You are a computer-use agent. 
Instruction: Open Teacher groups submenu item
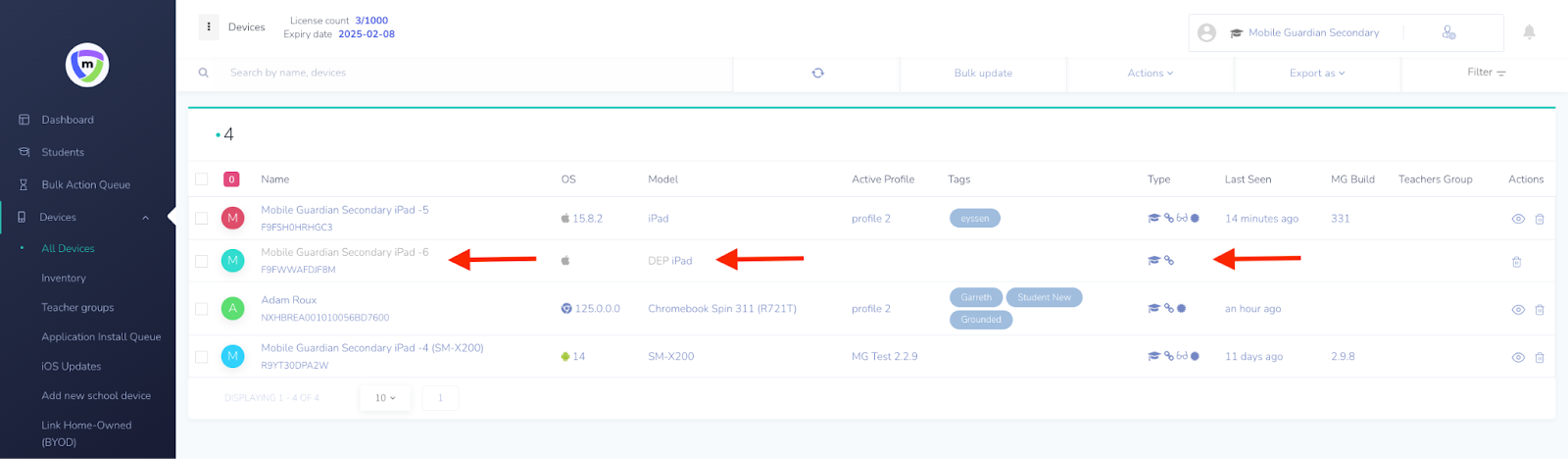point(77,307)
